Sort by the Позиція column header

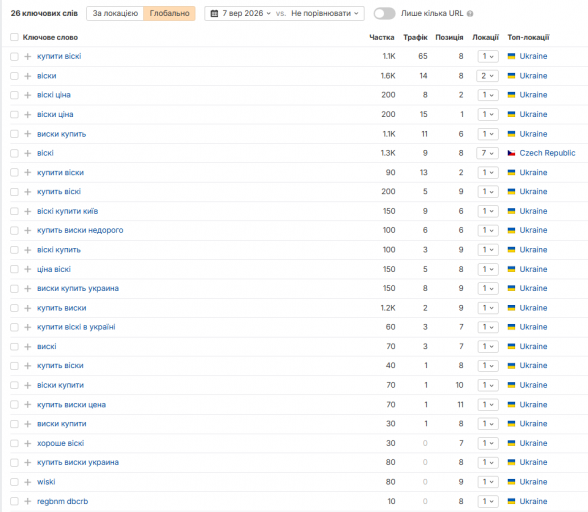[x=449, y=37]
